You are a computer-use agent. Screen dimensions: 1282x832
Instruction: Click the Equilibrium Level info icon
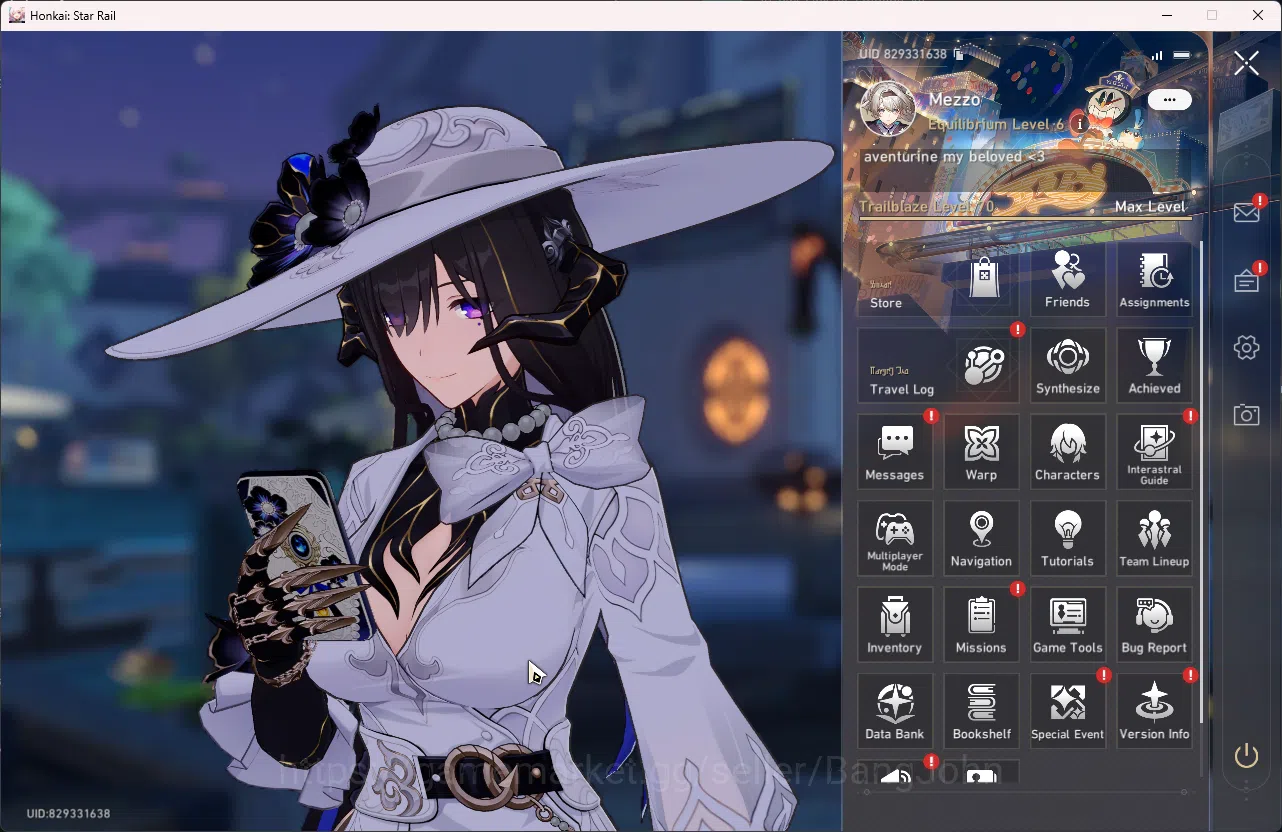(1080, 124)
